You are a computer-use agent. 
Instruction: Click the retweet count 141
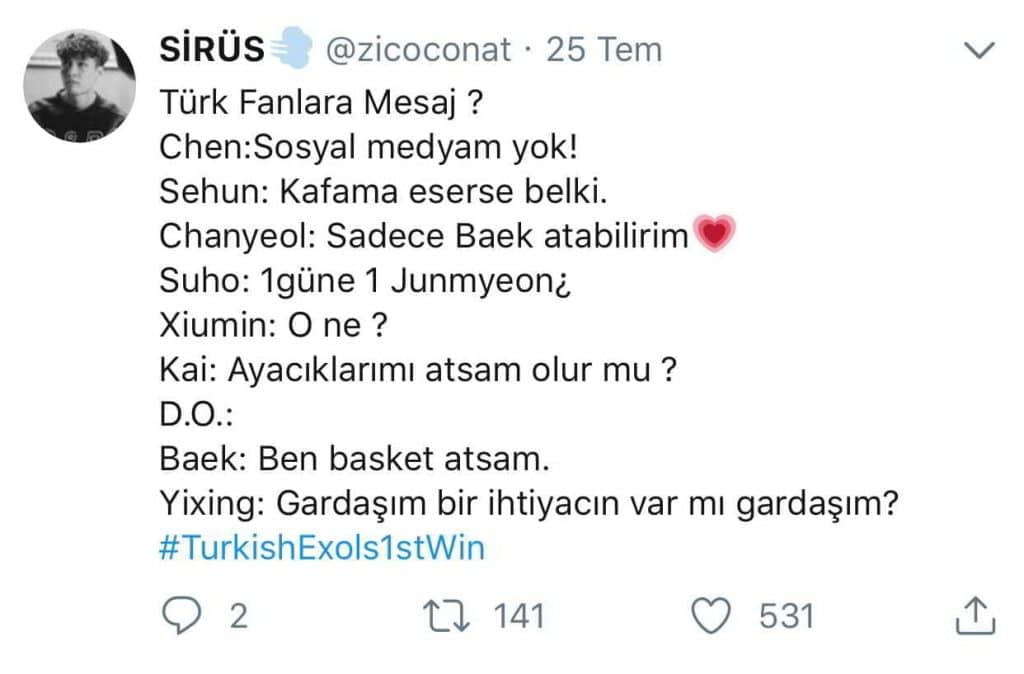coord(520,615)
